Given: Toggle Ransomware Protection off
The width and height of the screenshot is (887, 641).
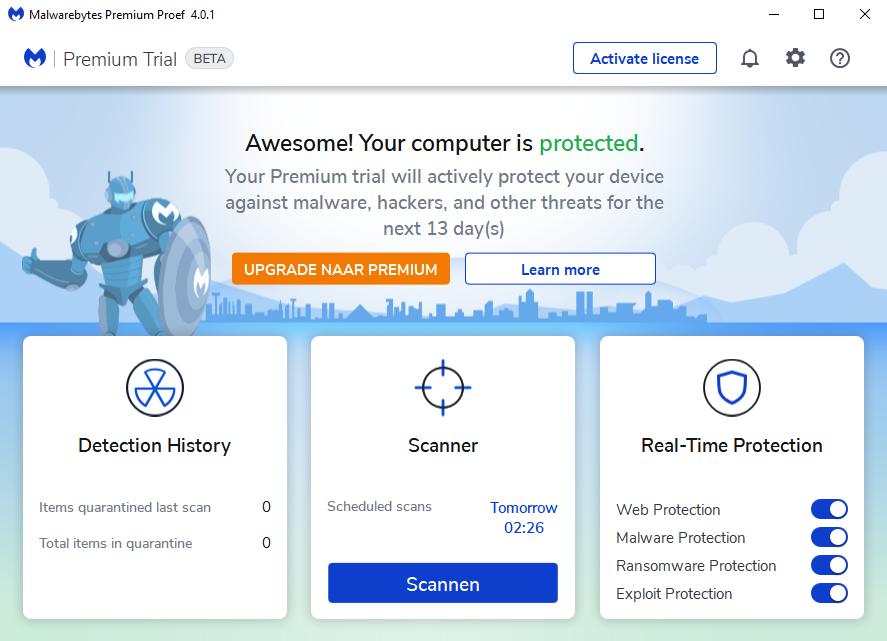Looking at the screenshot, I should click(829, 566).
